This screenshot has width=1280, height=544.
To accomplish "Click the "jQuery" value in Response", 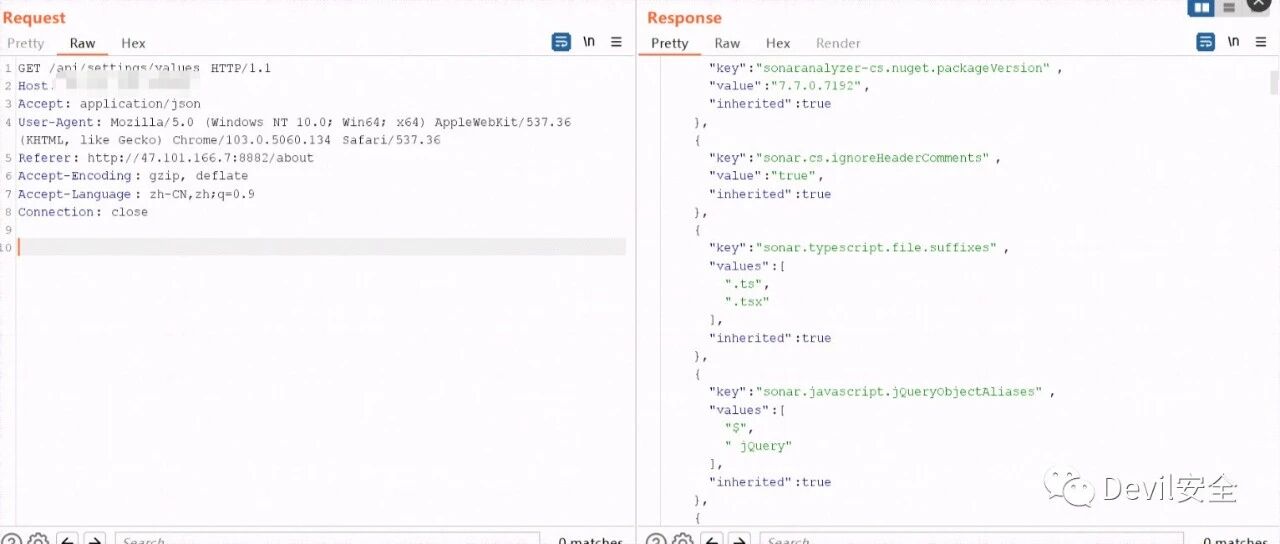I will coord(759,446).
